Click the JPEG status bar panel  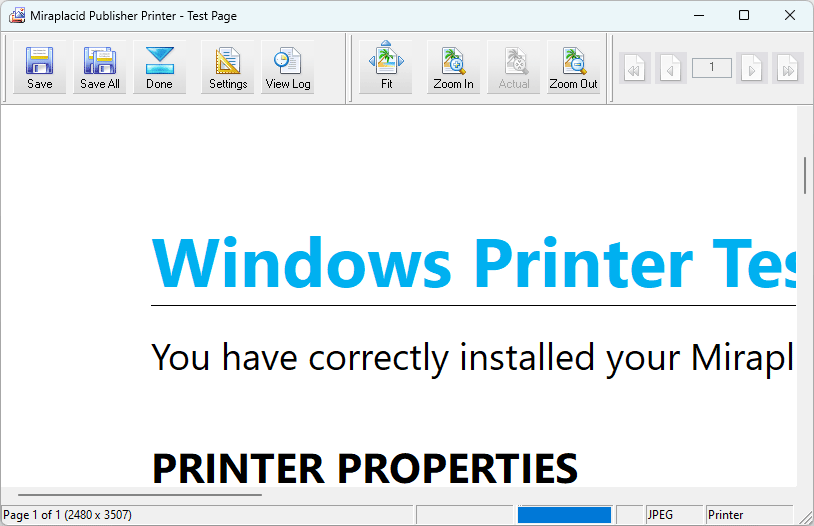point(673,515)
